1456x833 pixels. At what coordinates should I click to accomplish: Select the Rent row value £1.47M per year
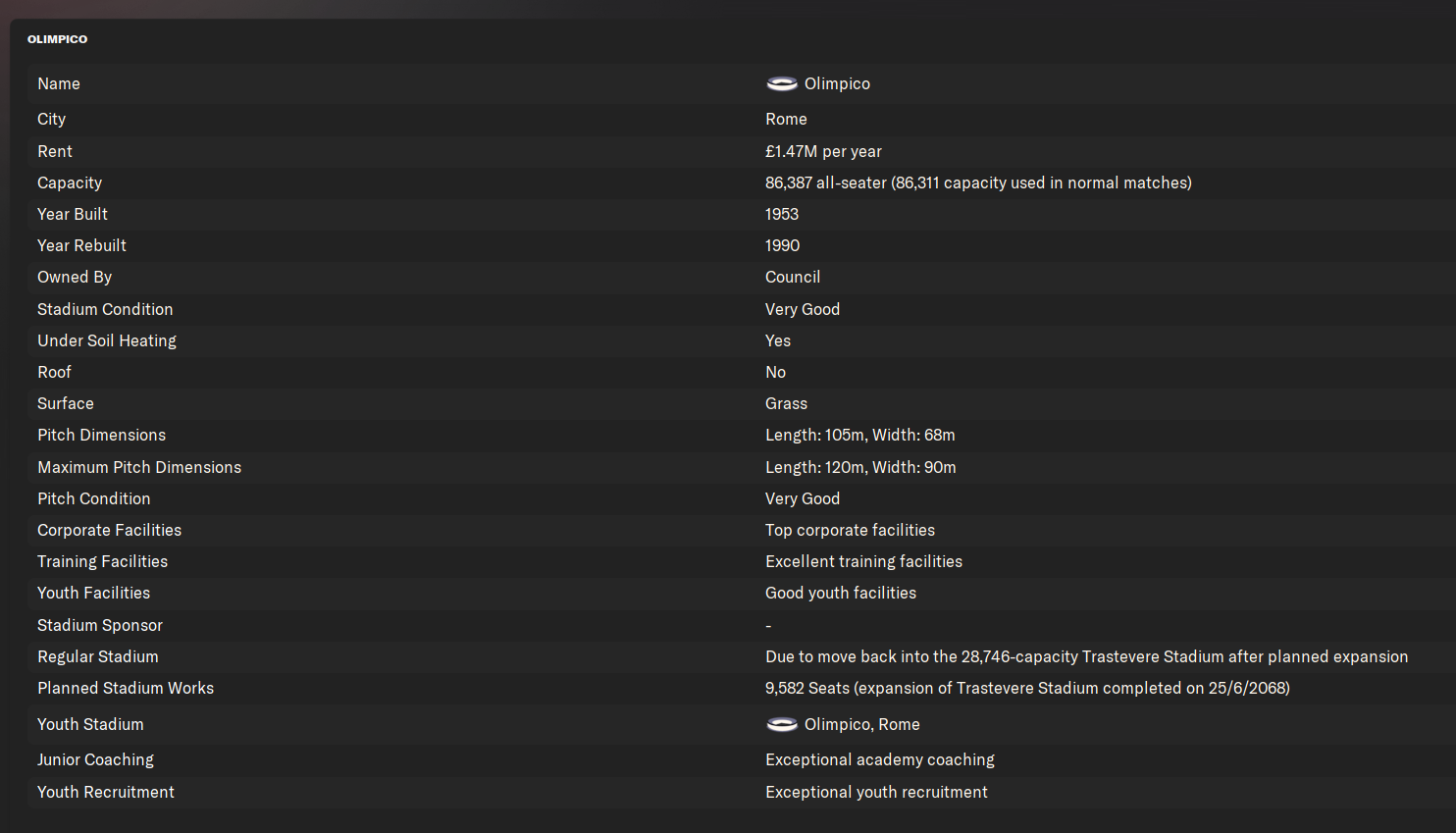[x=823, y=151]
